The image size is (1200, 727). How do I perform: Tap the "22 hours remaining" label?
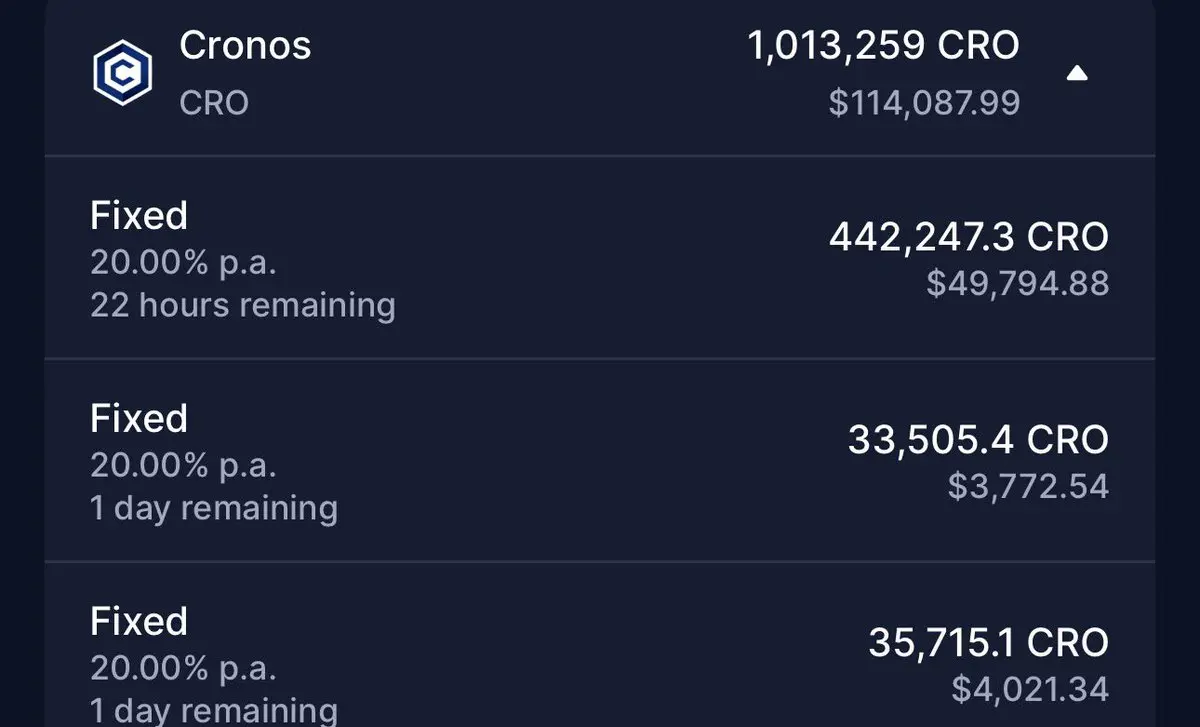(x=243, y=305)
